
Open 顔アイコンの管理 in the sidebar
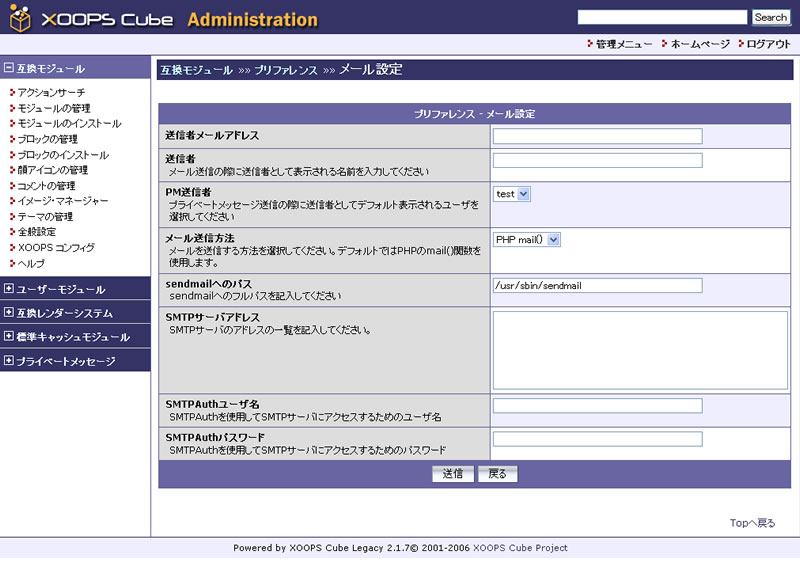coord(53,170)
